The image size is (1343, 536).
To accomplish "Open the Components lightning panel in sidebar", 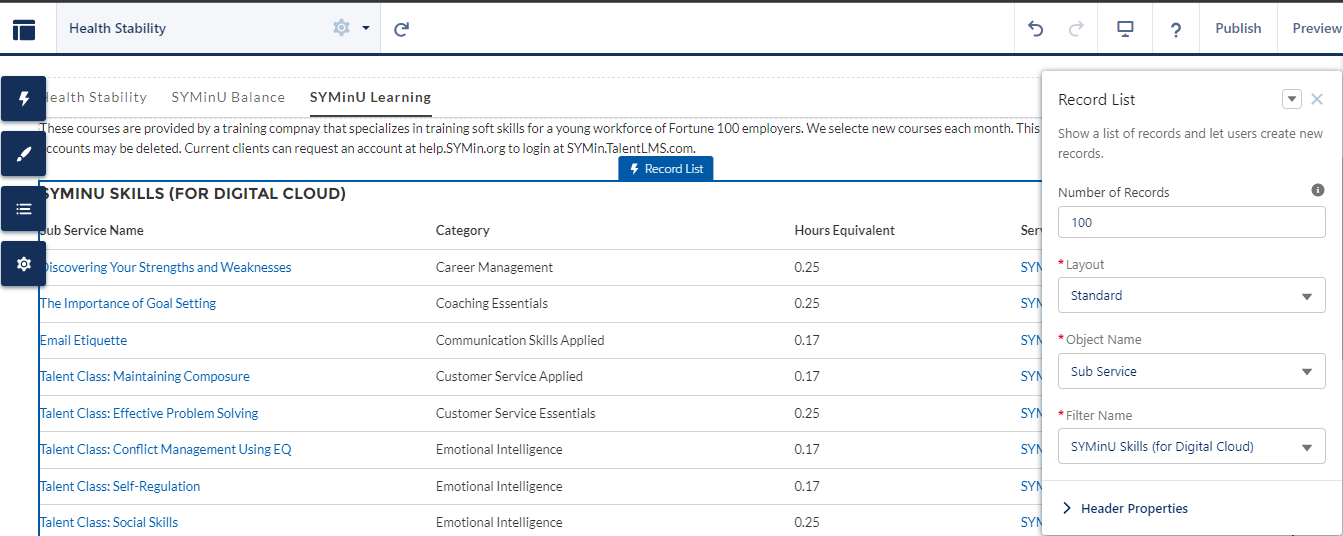I will [24, 99].
